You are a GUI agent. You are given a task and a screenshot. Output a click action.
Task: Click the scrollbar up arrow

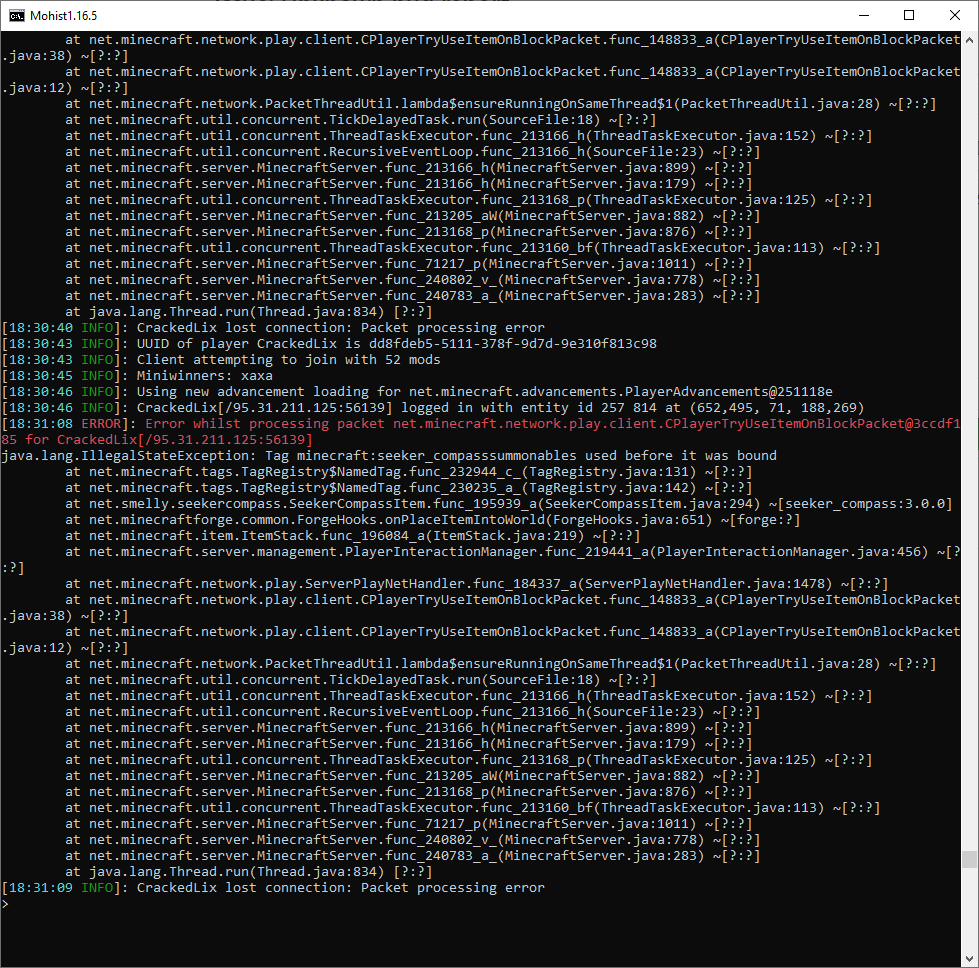(x=969, y=40)
